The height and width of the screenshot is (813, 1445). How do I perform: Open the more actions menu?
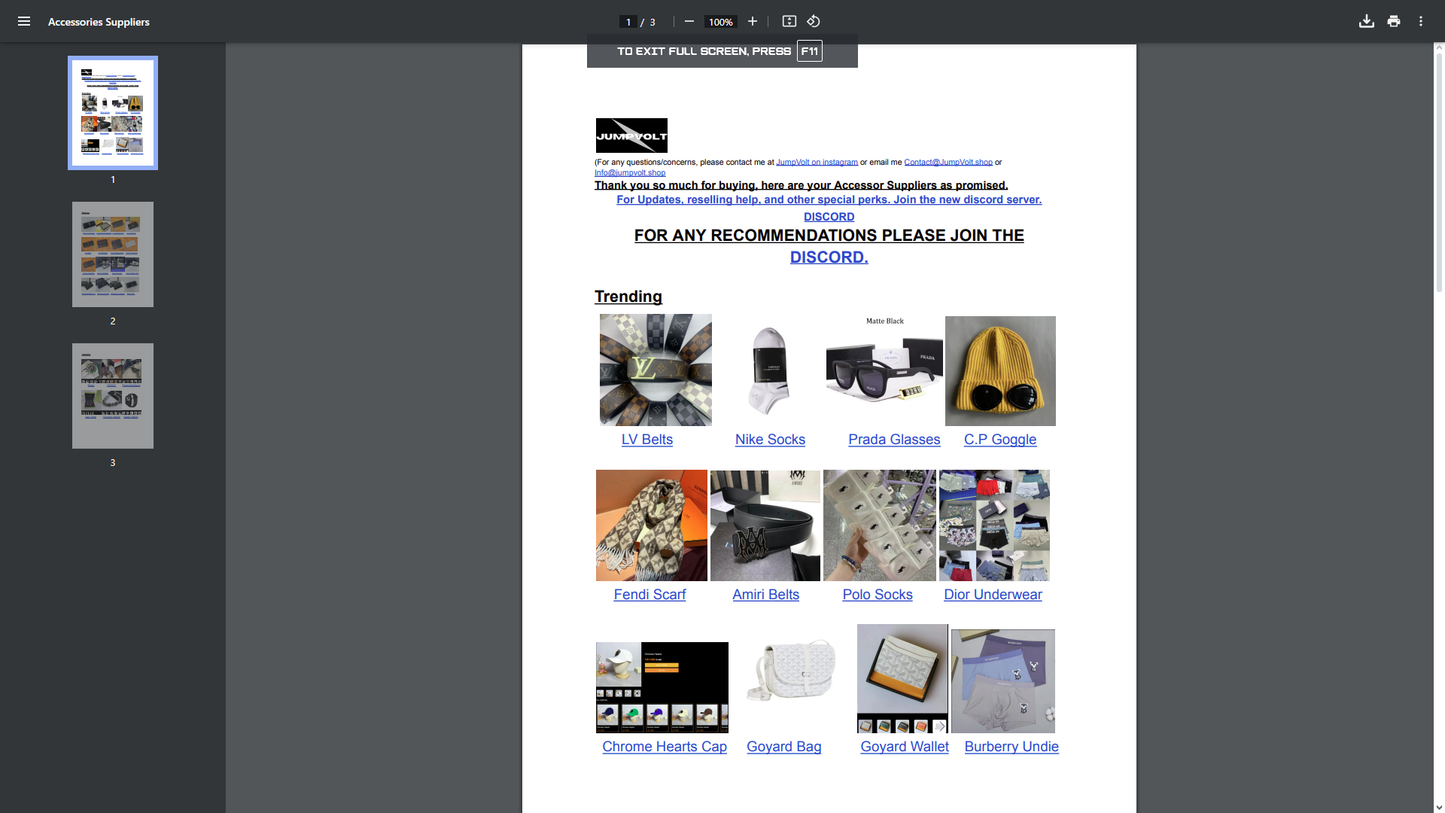1421,21
